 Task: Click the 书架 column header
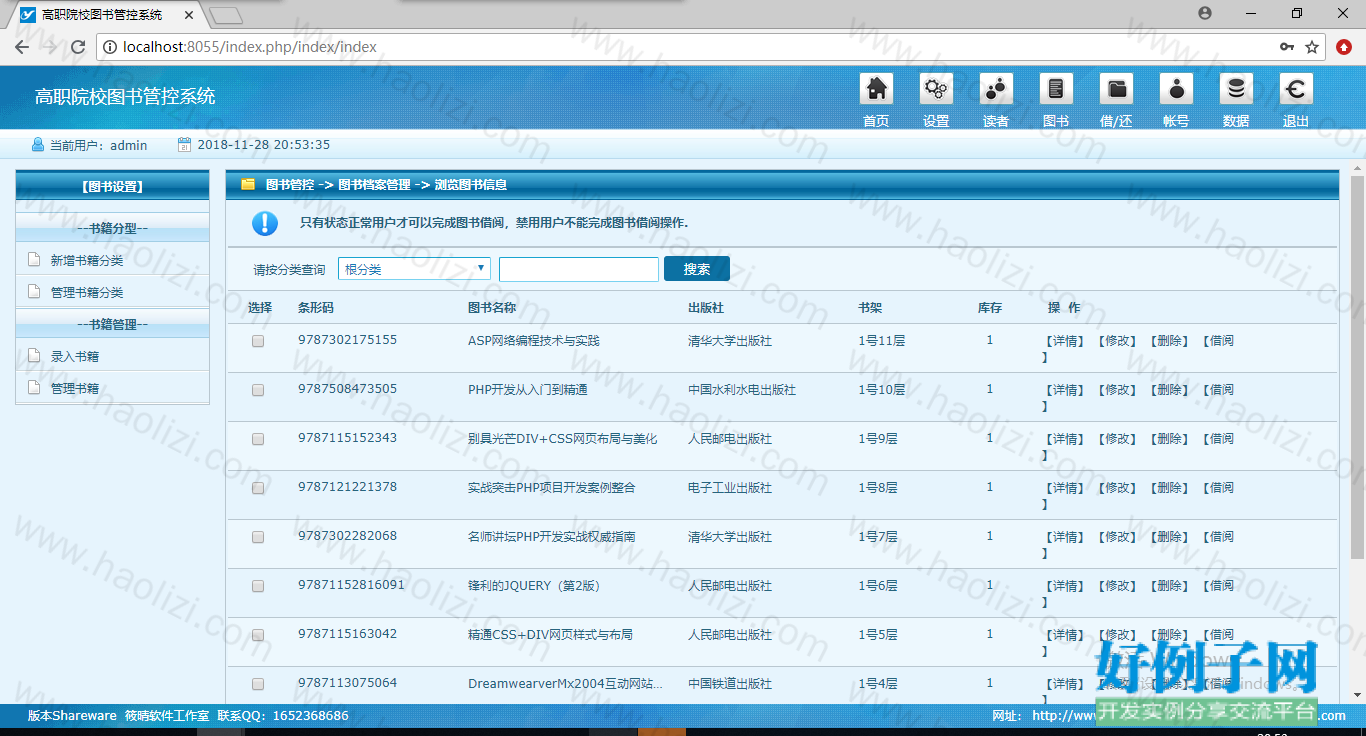point(870,307)
